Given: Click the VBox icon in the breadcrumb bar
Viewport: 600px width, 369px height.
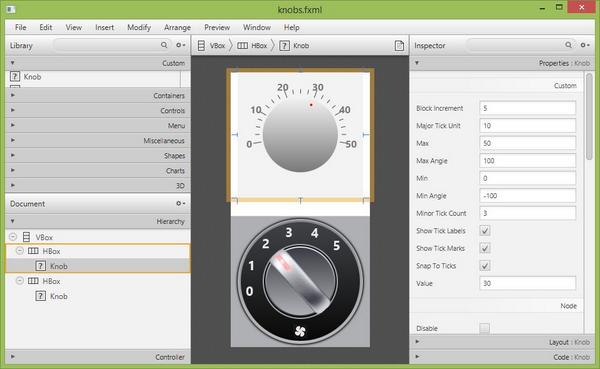Looking at the screenshot, I should pyautogui.click(x=201, y=46).
